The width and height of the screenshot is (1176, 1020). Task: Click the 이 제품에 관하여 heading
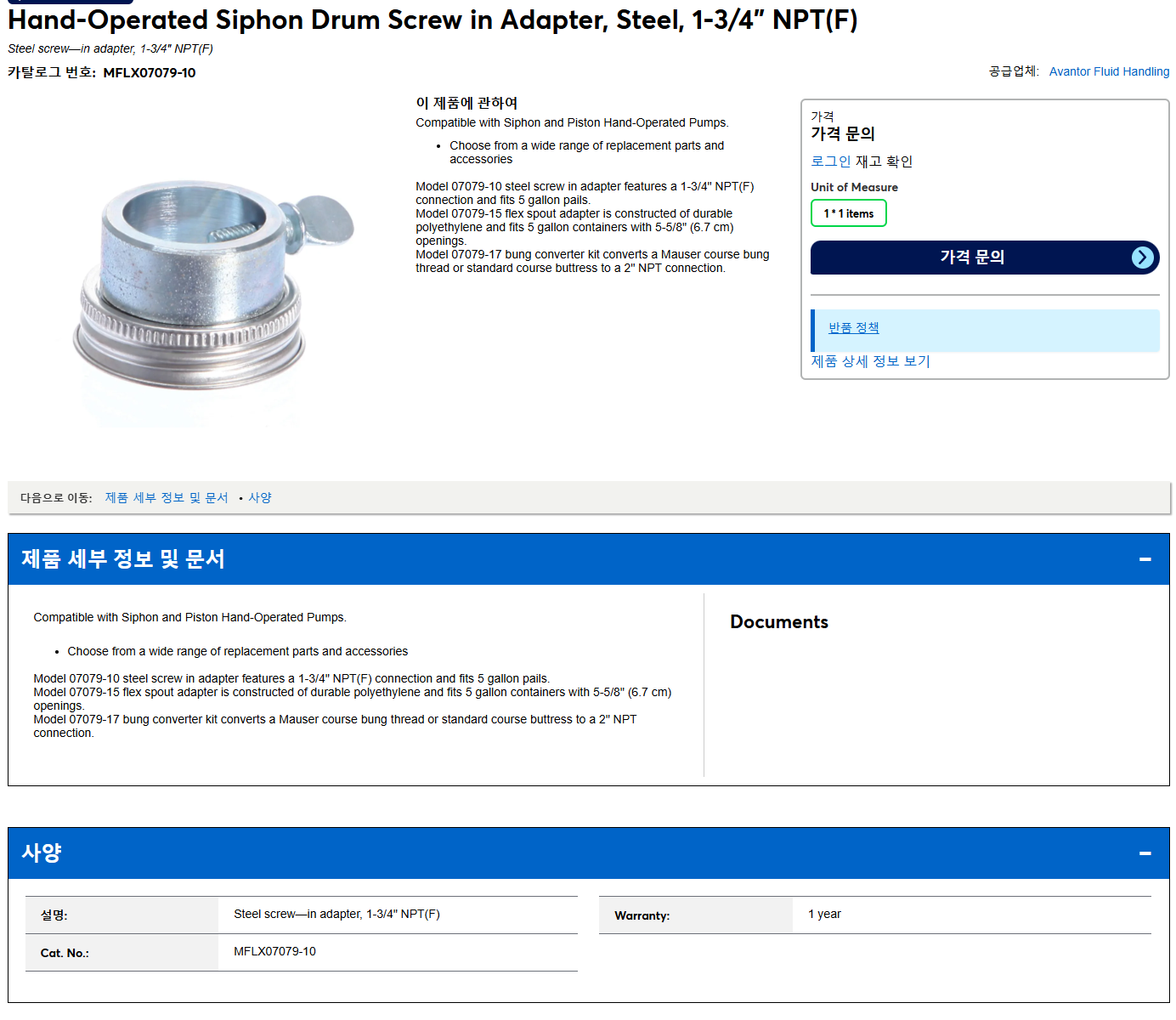466,103
